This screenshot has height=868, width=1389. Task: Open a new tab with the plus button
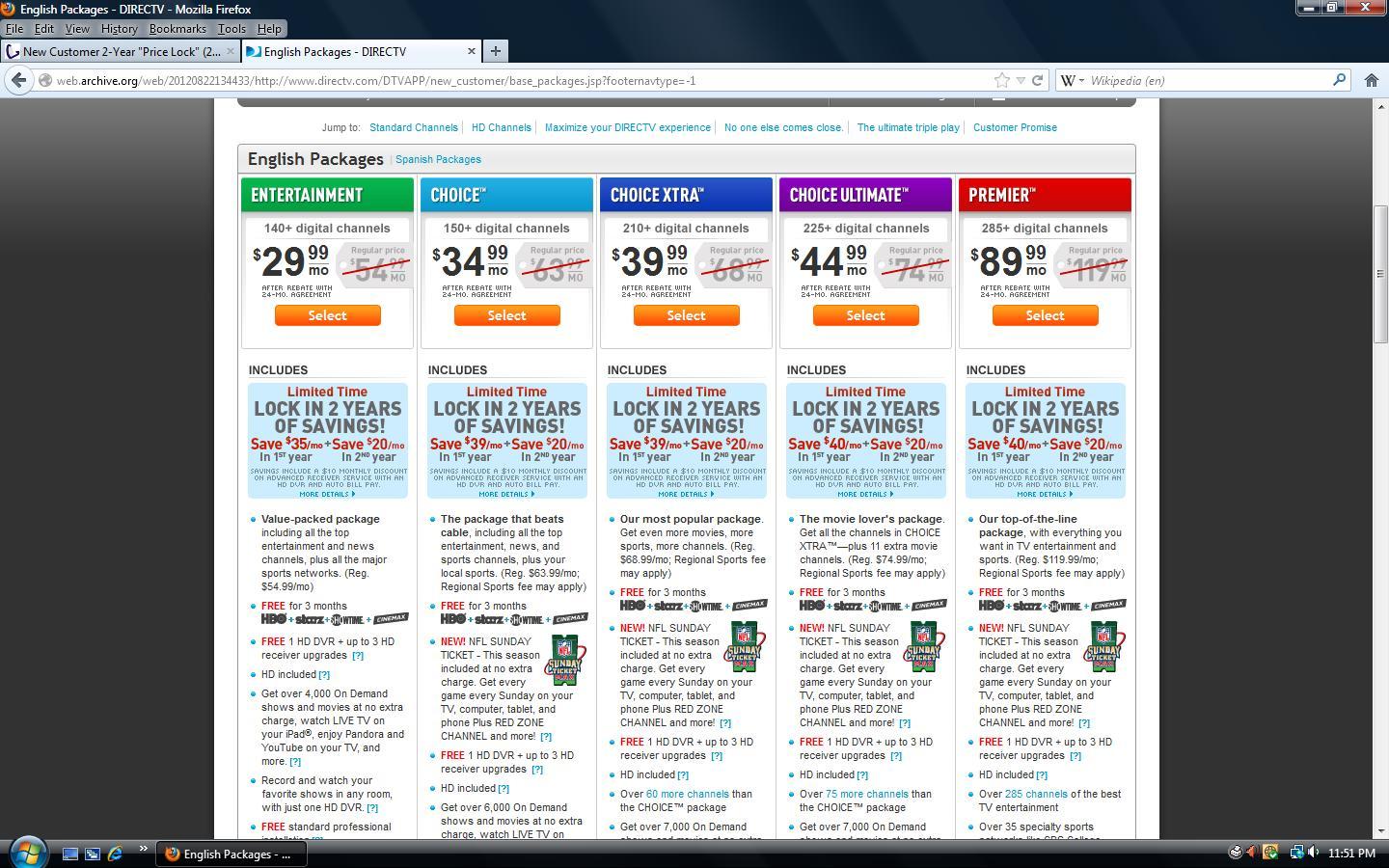[495, 51]
